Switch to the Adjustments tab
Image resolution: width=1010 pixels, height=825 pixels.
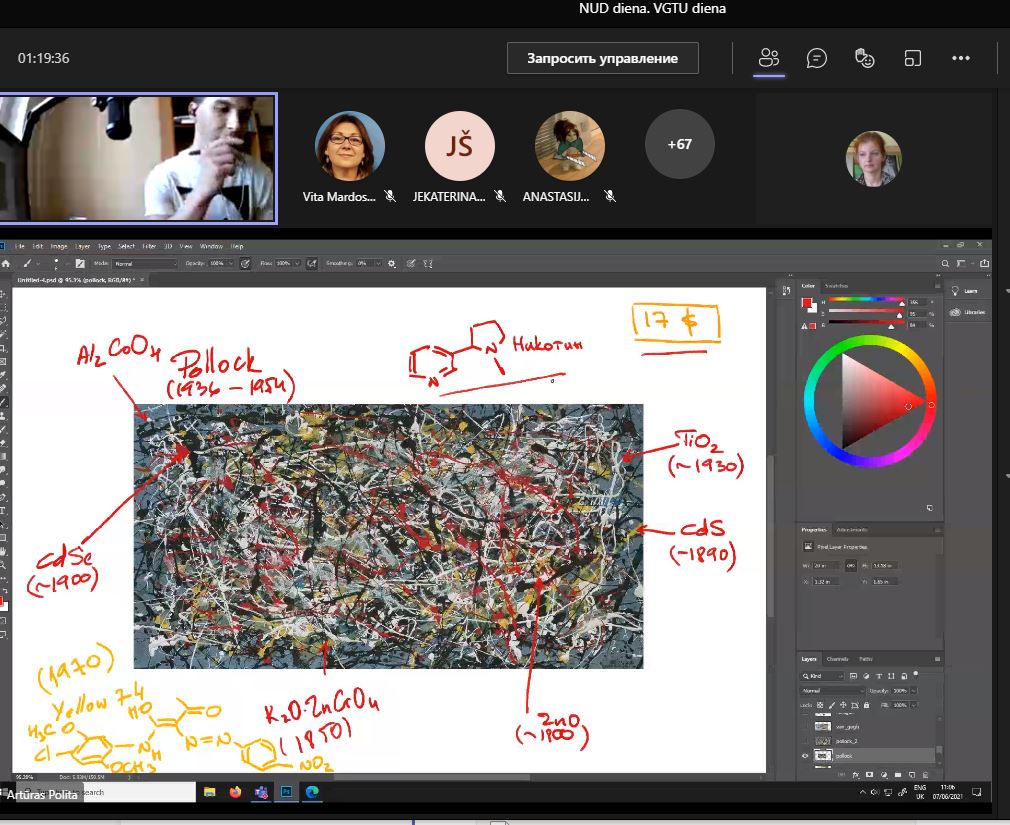coord(852,529)
